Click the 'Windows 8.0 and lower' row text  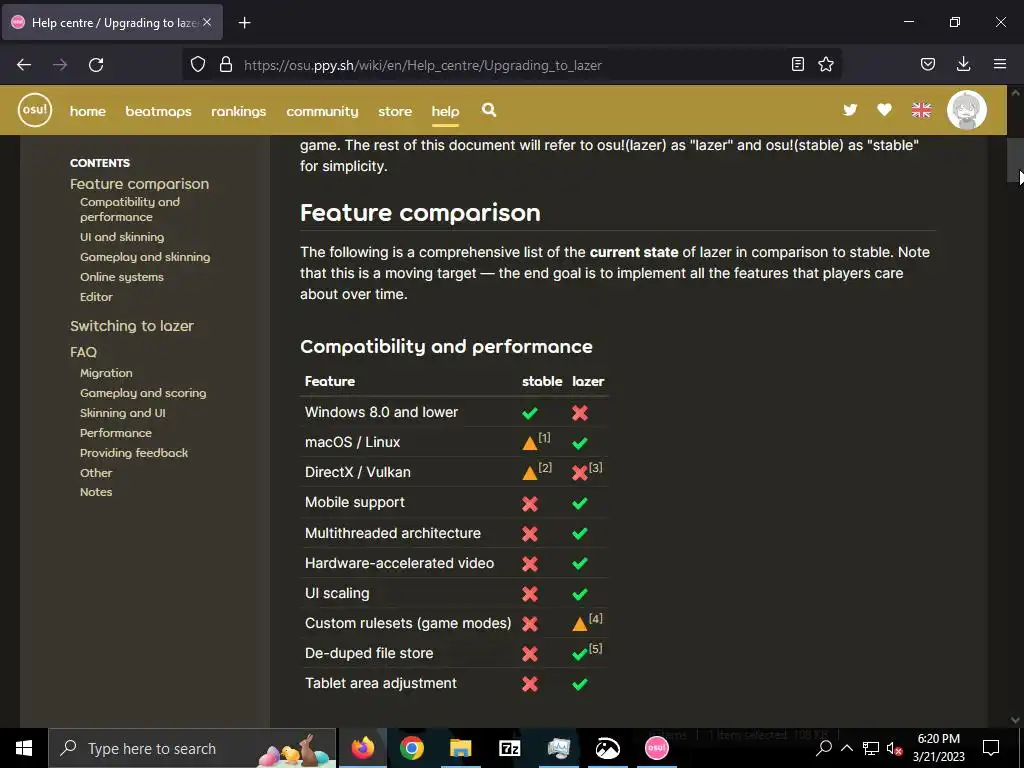click(x=381, y=412)
